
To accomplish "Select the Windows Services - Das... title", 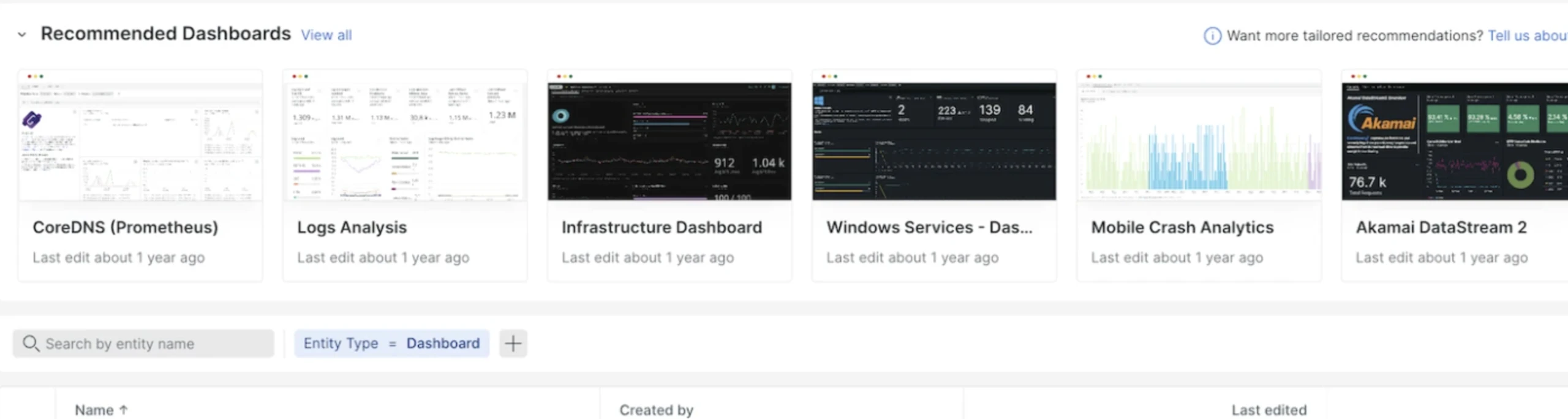I will tap(929, 228).
